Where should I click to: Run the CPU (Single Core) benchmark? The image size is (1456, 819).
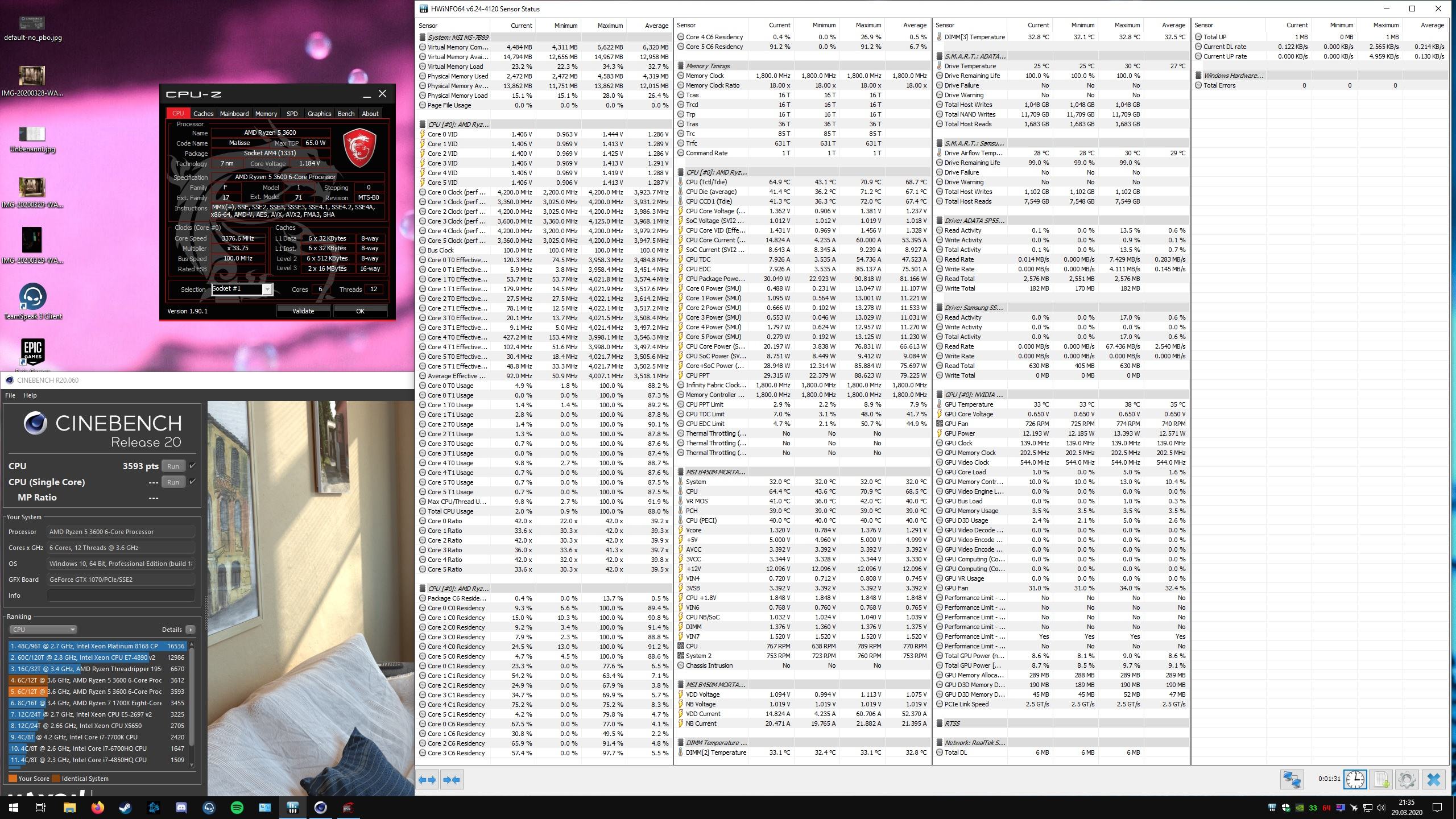(173, 482)
